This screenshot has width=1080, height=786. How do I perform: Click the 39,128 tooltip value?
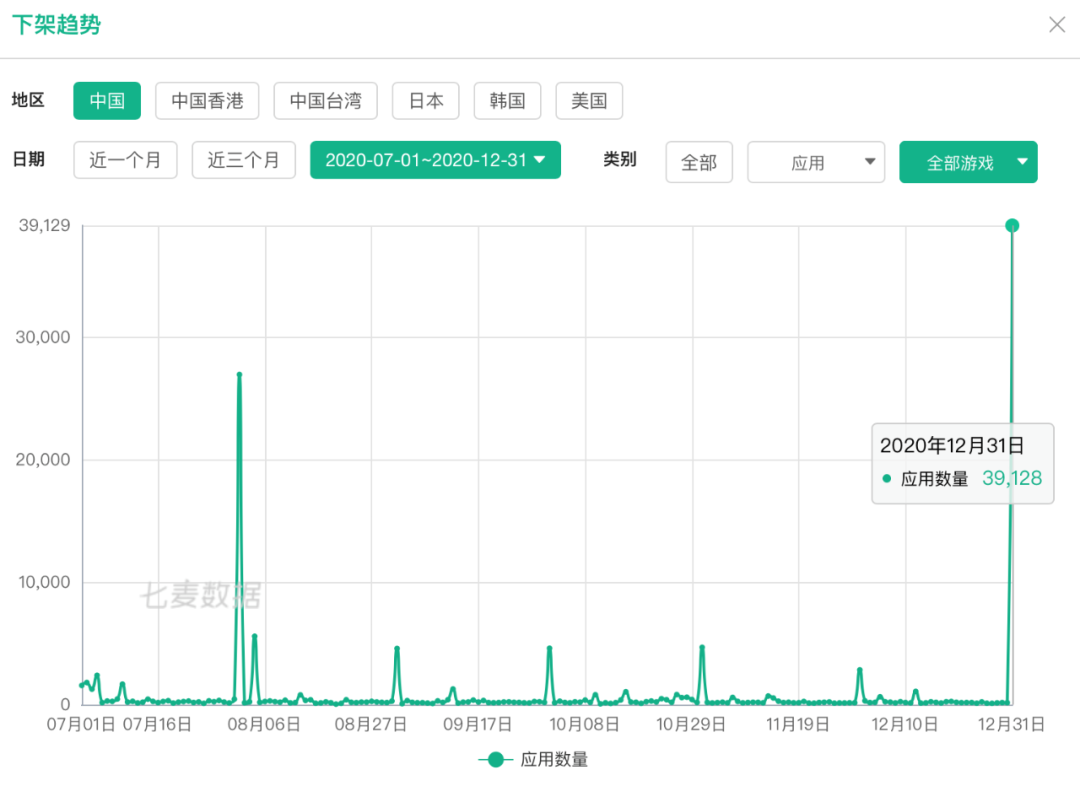(1012, 478)
